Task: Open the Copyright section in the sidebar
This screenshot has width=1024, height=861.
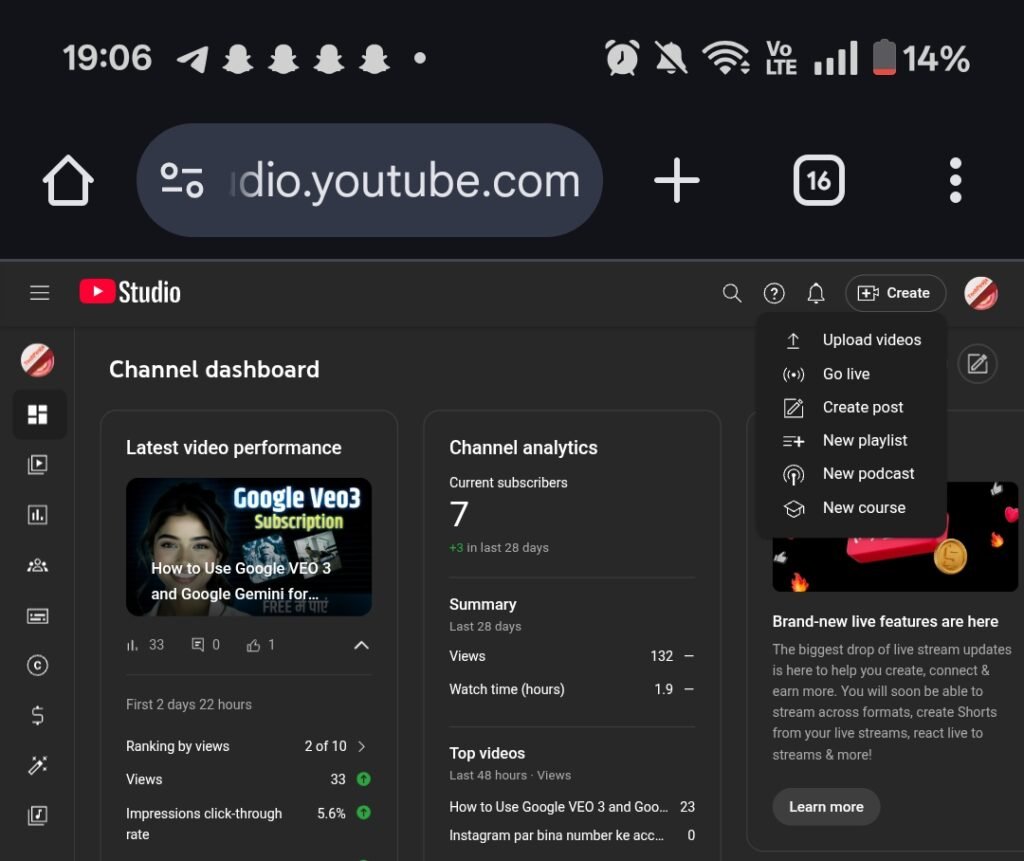Action: click(39, 665)
